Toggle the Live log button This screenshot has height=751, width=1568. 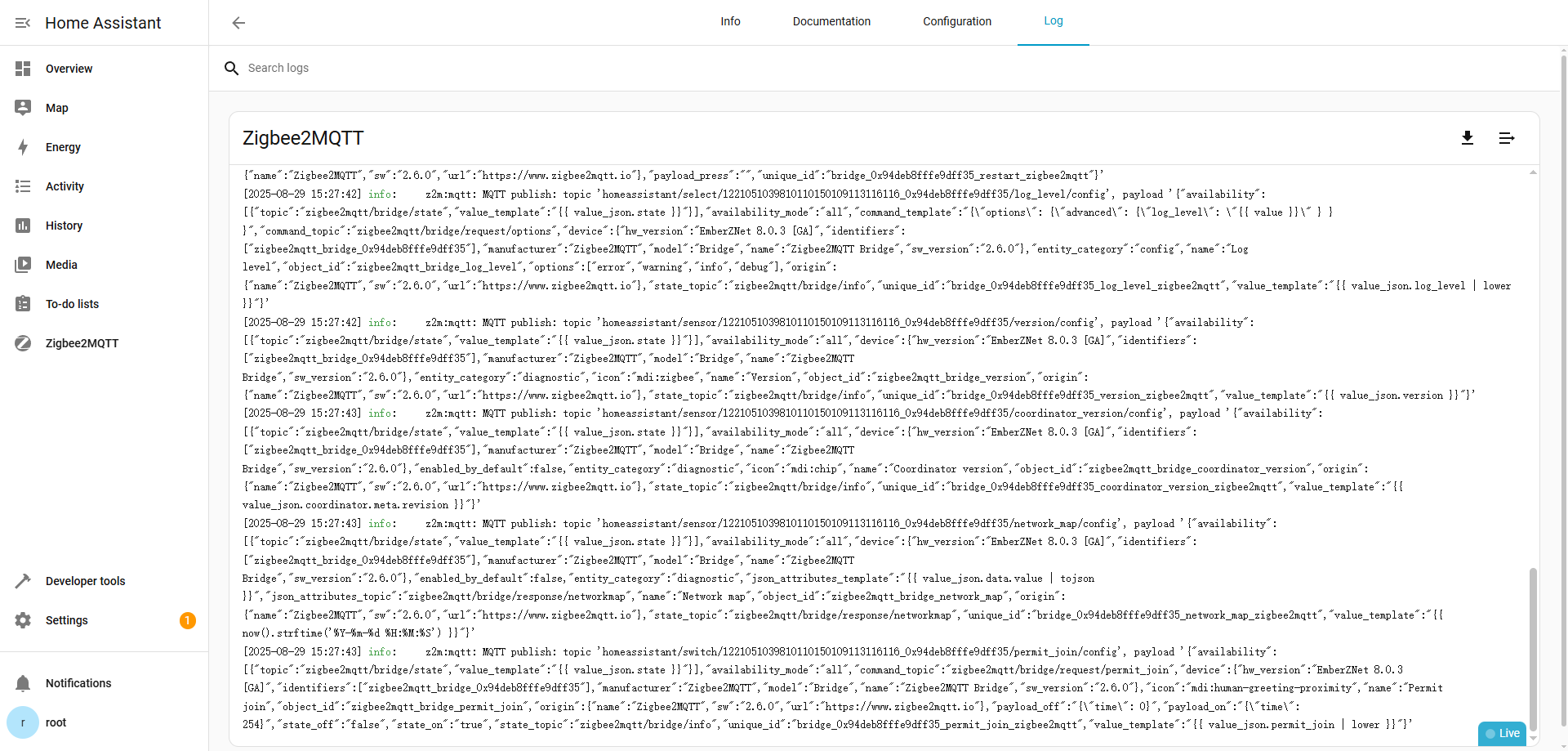pos(1502,733)
